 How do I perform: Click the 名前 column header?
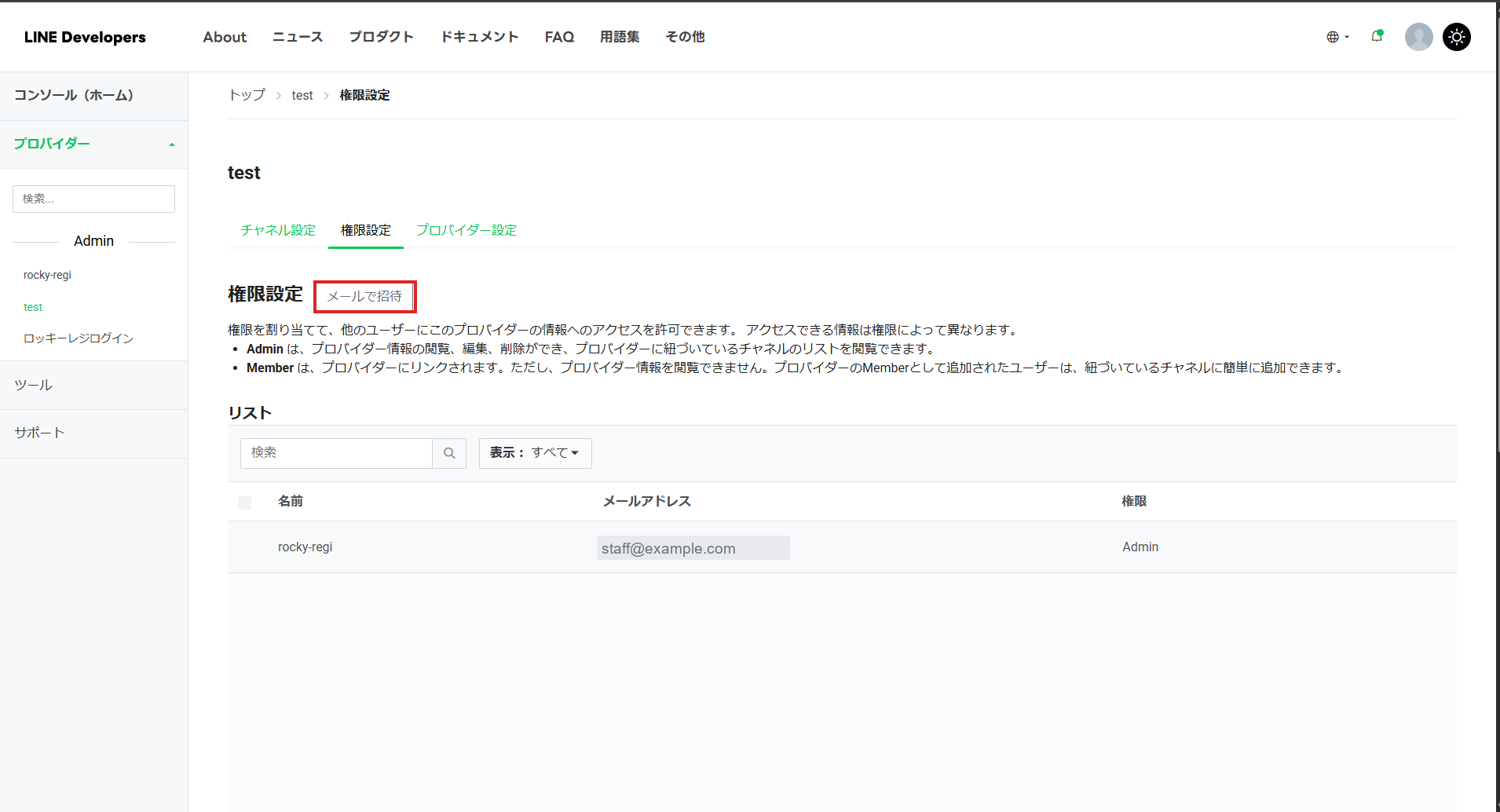click(291, 501)
